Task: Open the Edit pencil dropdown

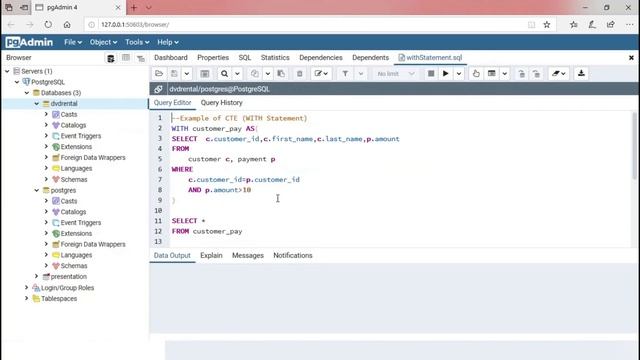Action: (x=321, y=74)
